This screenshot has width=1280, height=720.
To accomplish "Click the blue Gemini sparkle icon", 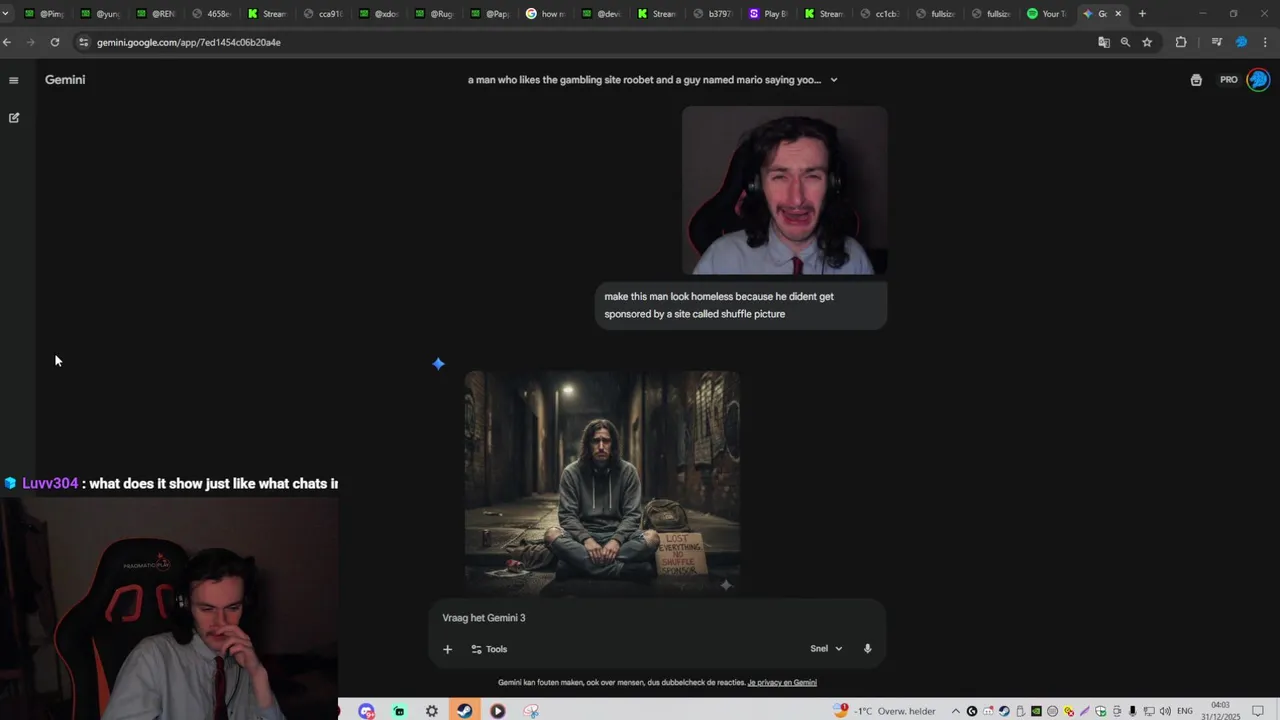I will 438,364.
